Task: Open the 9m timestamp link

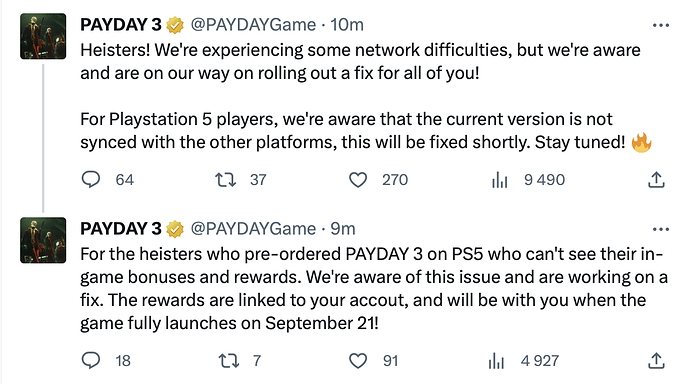Action: 342,229
